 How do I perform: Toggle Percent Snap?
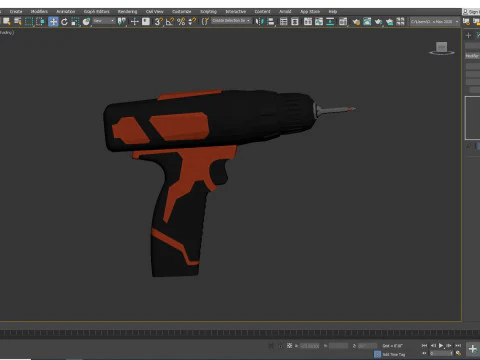181,22
